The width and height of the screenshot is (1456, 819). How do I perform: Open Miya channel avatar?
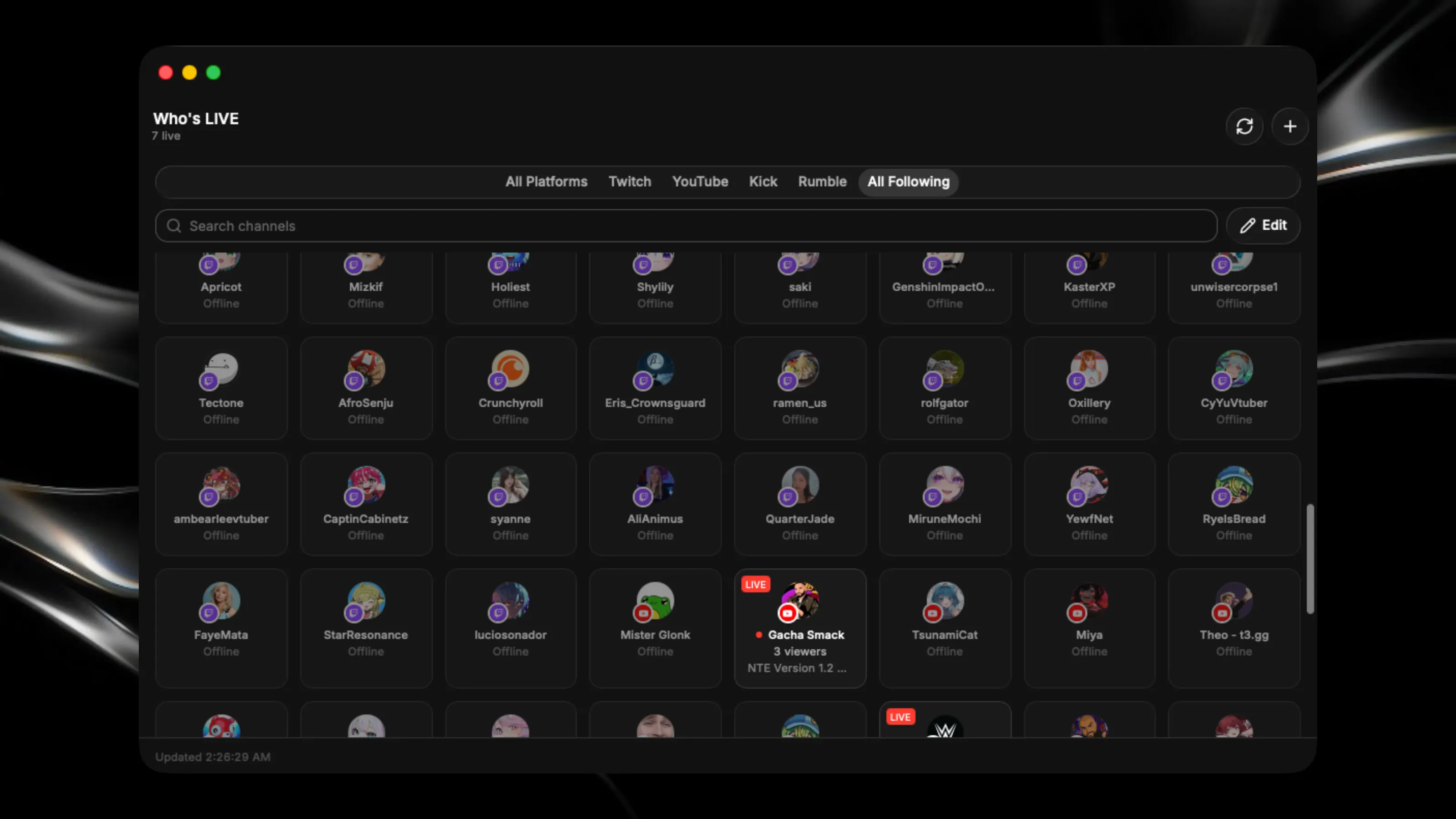(x=1089, y=600)
